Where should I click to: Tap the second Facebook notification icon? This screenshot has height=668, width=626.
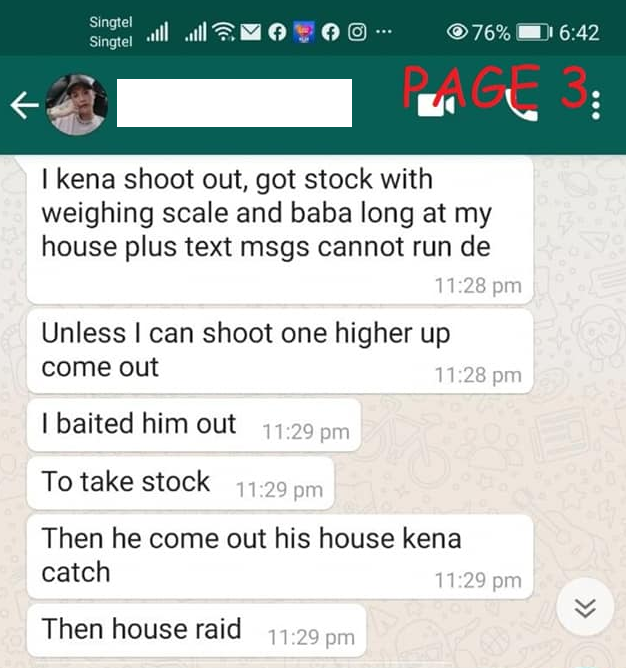point(330,32)
